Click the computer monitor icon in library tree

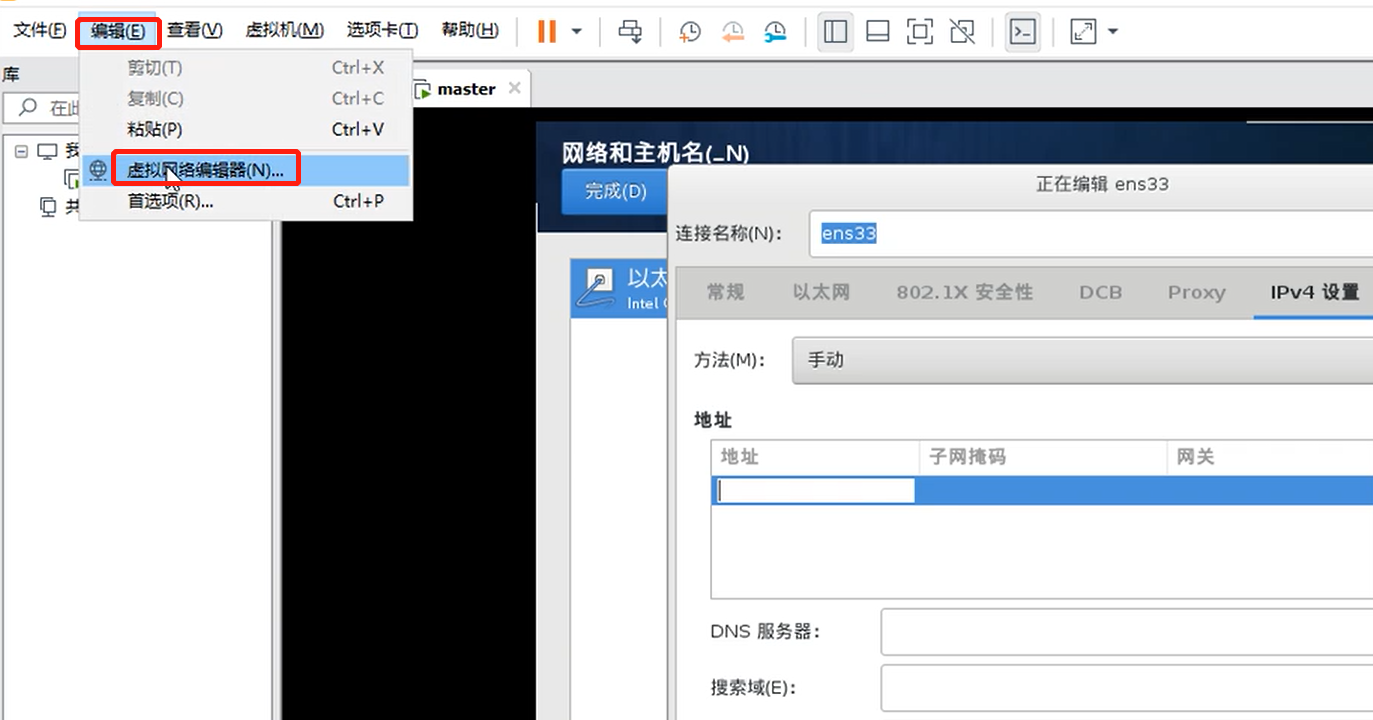click(x=47, y=151)
